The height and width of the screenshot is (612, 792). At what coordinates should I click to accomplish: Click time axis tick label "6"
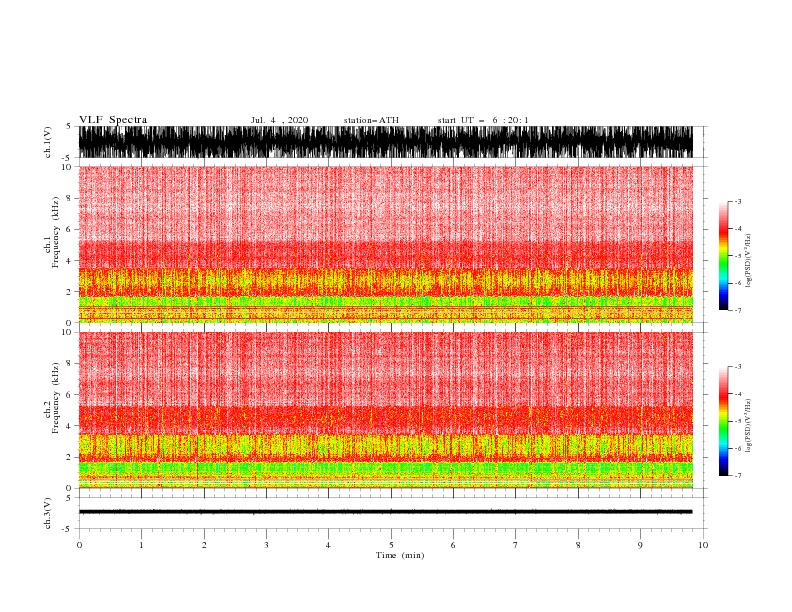[x=453, y=545]
